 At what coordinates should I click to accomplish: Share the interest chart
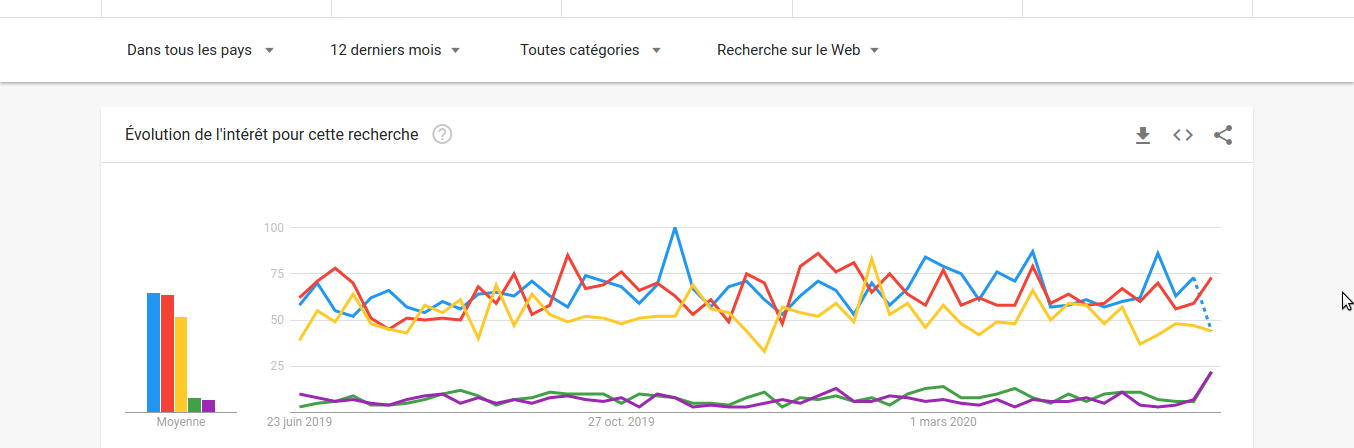click(1222, 135)
